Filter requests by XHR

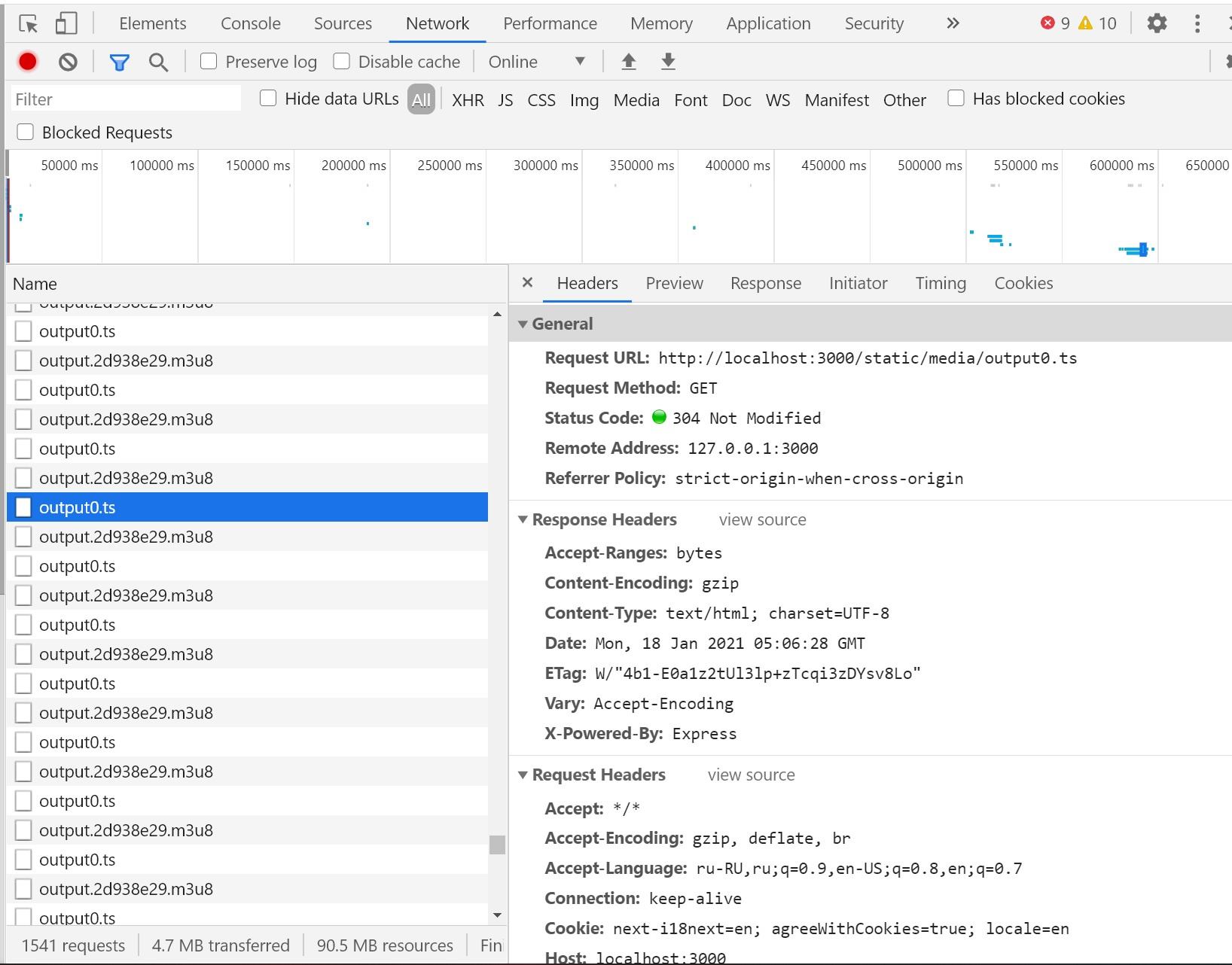tap(468, 99)
